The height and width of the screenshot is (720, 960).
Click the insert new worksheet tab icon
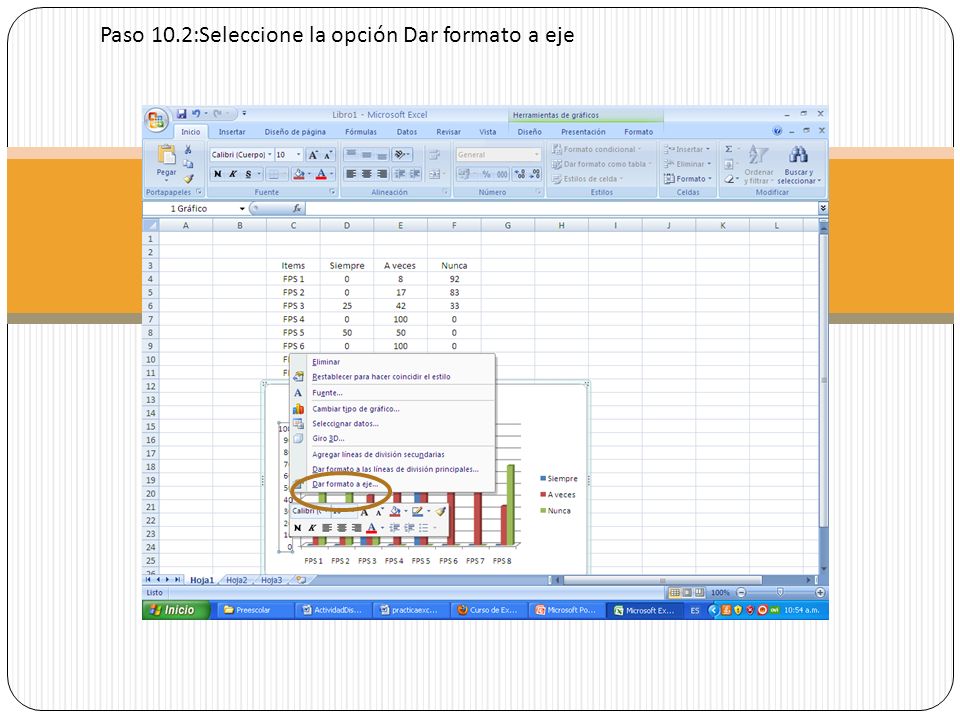pyautogui.click(x=301, y=580)
